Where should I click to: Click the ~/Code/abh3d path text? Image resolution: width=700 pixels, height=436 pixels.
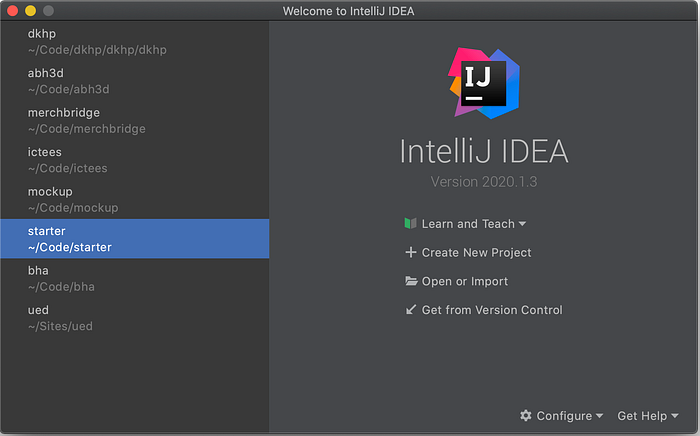68,89
